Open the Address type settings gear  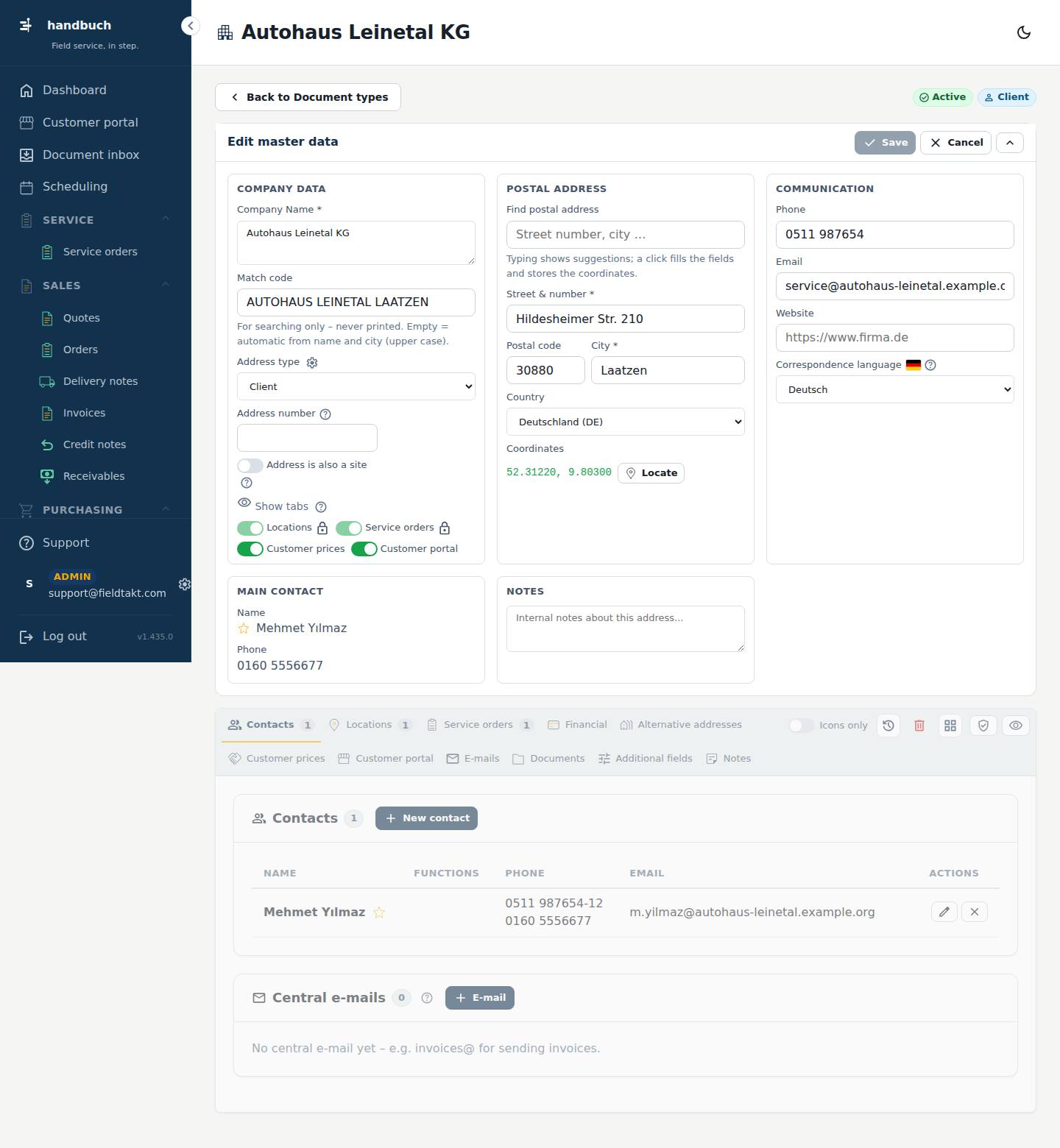(x=312, y=363)
